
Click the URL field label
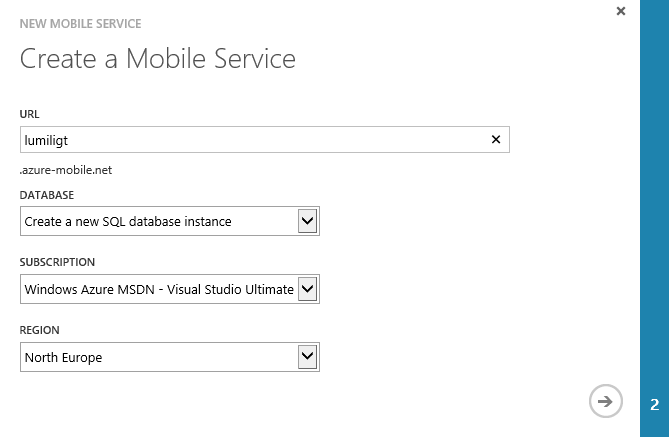point(30,114)
